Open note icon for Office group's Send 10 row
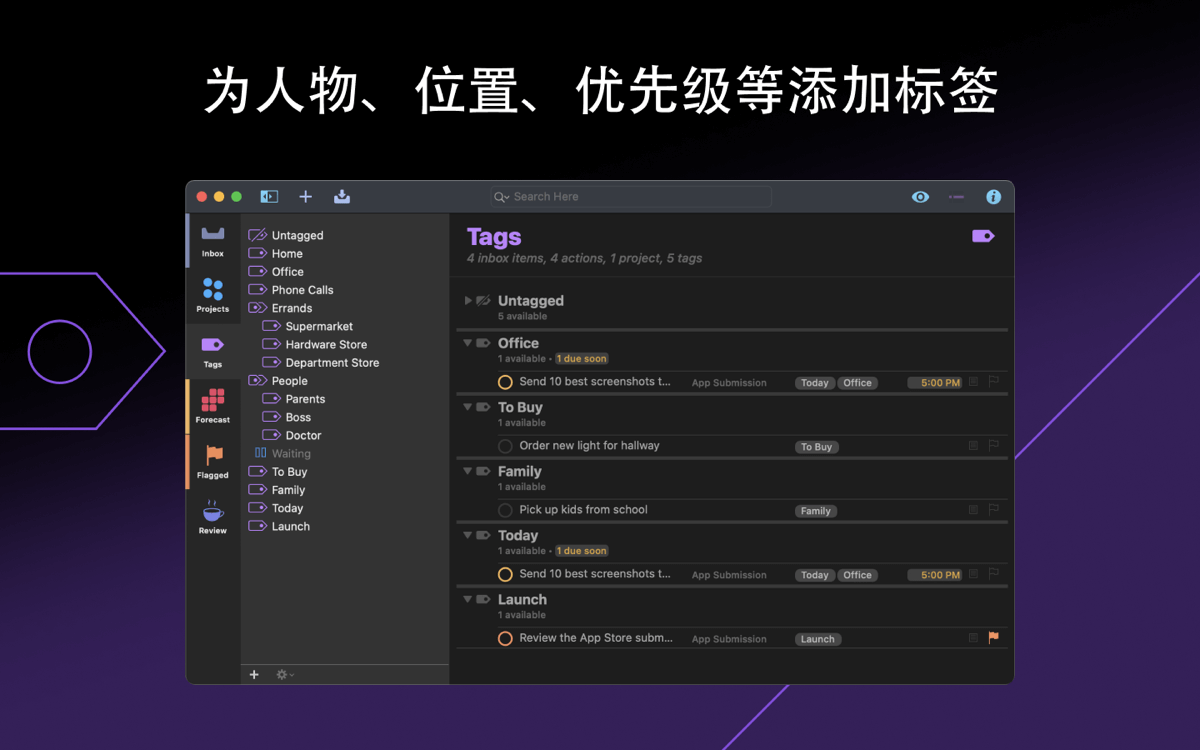 coord(973,382)
